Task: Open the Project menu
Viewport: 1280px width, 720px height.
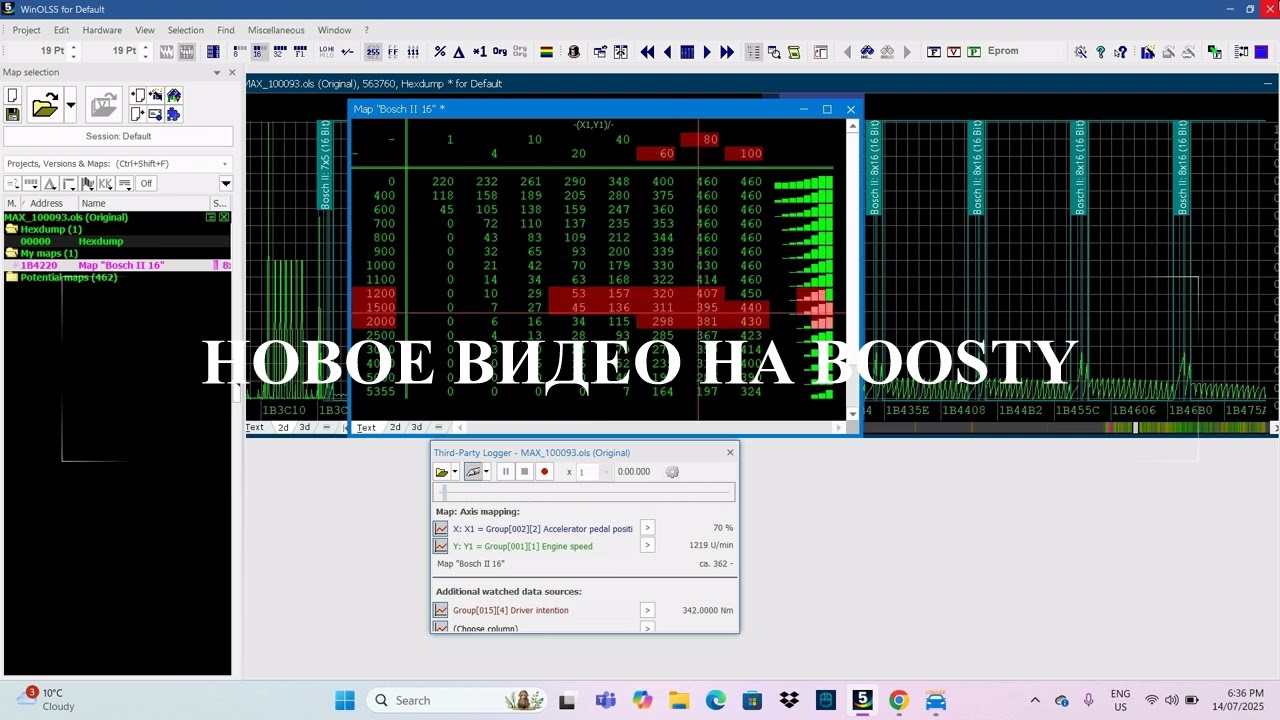Action: (27, 30)
